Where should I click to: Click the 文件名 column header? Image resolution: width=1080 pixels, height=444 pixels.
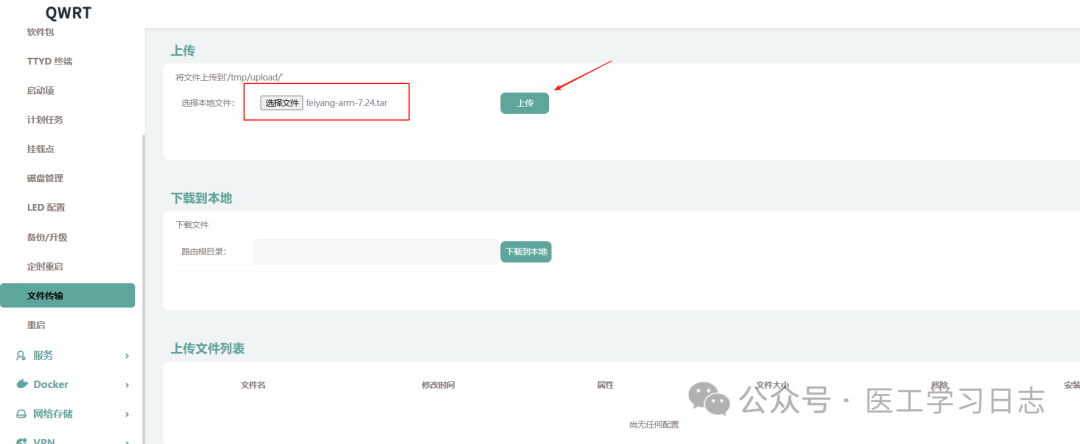pyautogui.click(x=253, y=385)
